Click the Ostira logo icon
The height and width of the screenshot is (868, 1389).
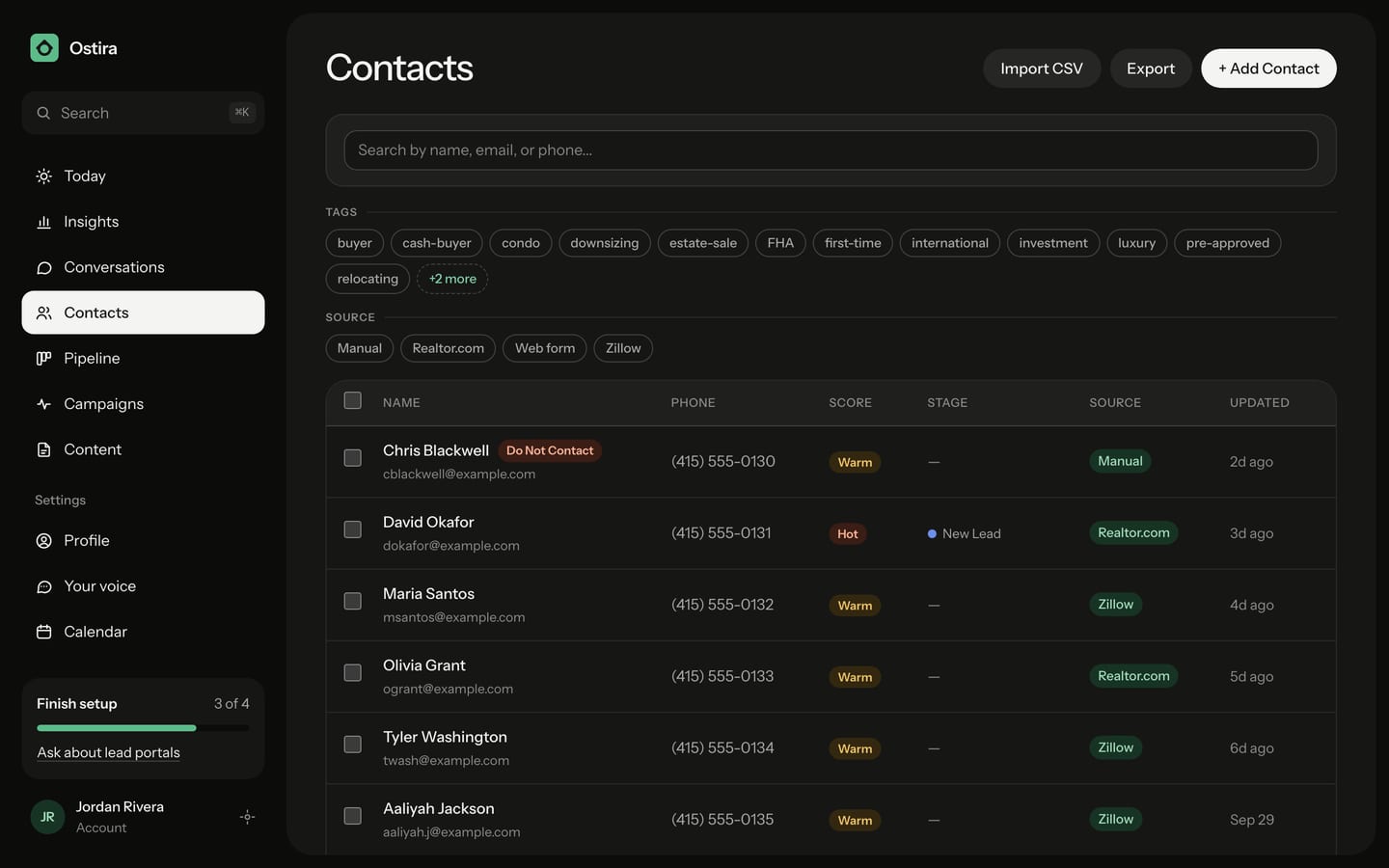[44, 48]
